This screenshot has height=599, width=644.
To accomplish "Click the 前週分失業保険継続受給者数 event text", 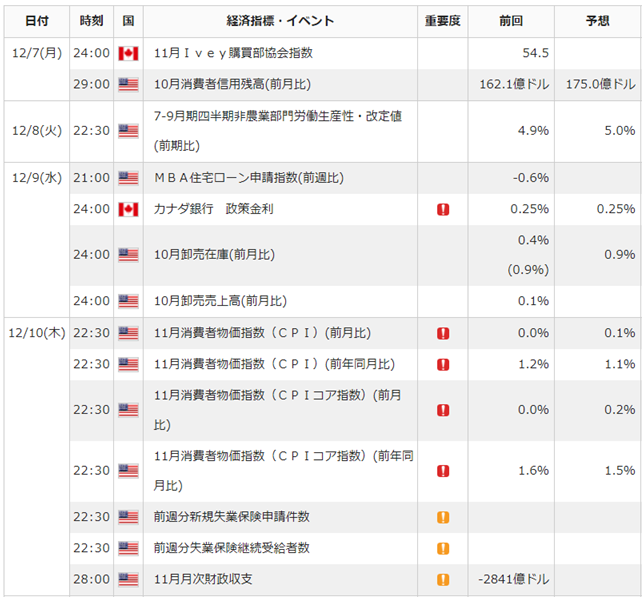I will [232, 548].
